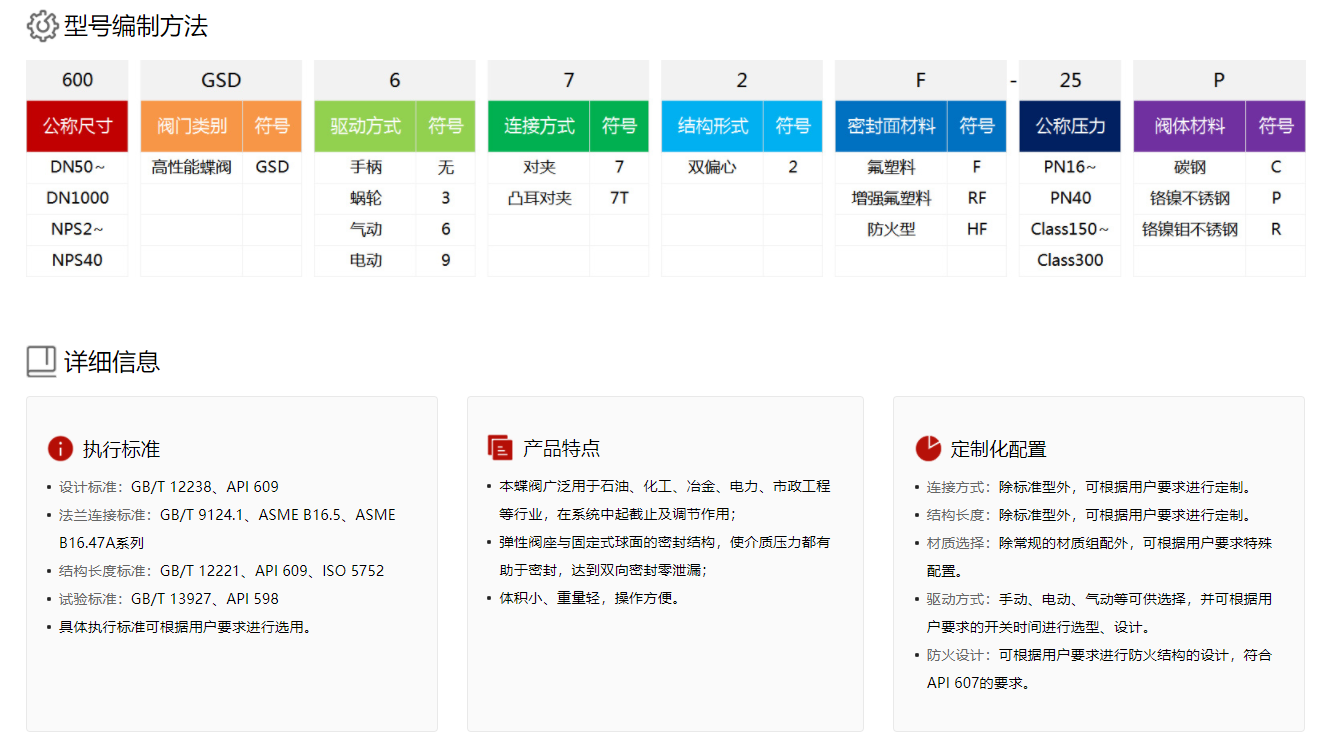Select the 连接方式 column header
The image size is (1319, 743).
[539, 126]
